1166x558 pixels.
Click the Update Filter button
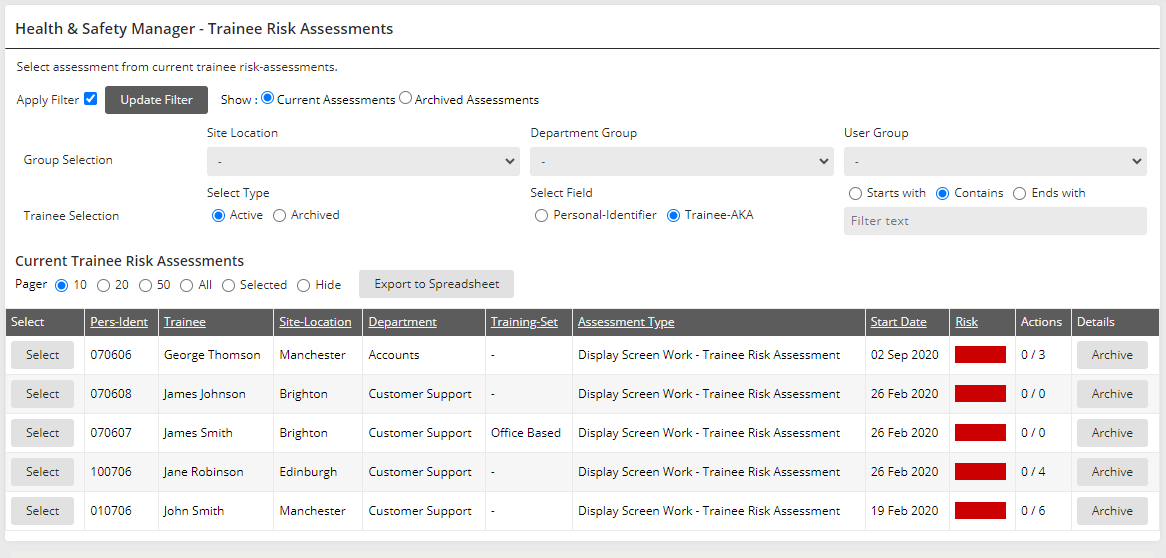(x=156, y=100)
